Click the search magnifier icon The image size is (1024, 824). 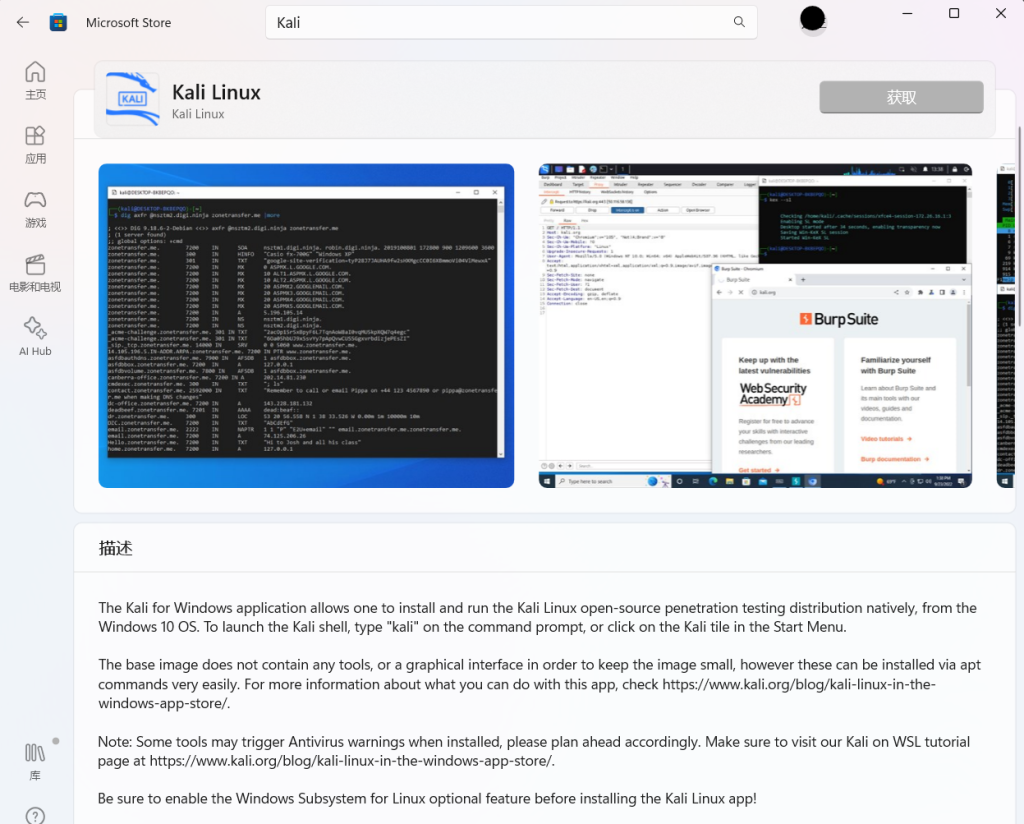tap(739, 22)
